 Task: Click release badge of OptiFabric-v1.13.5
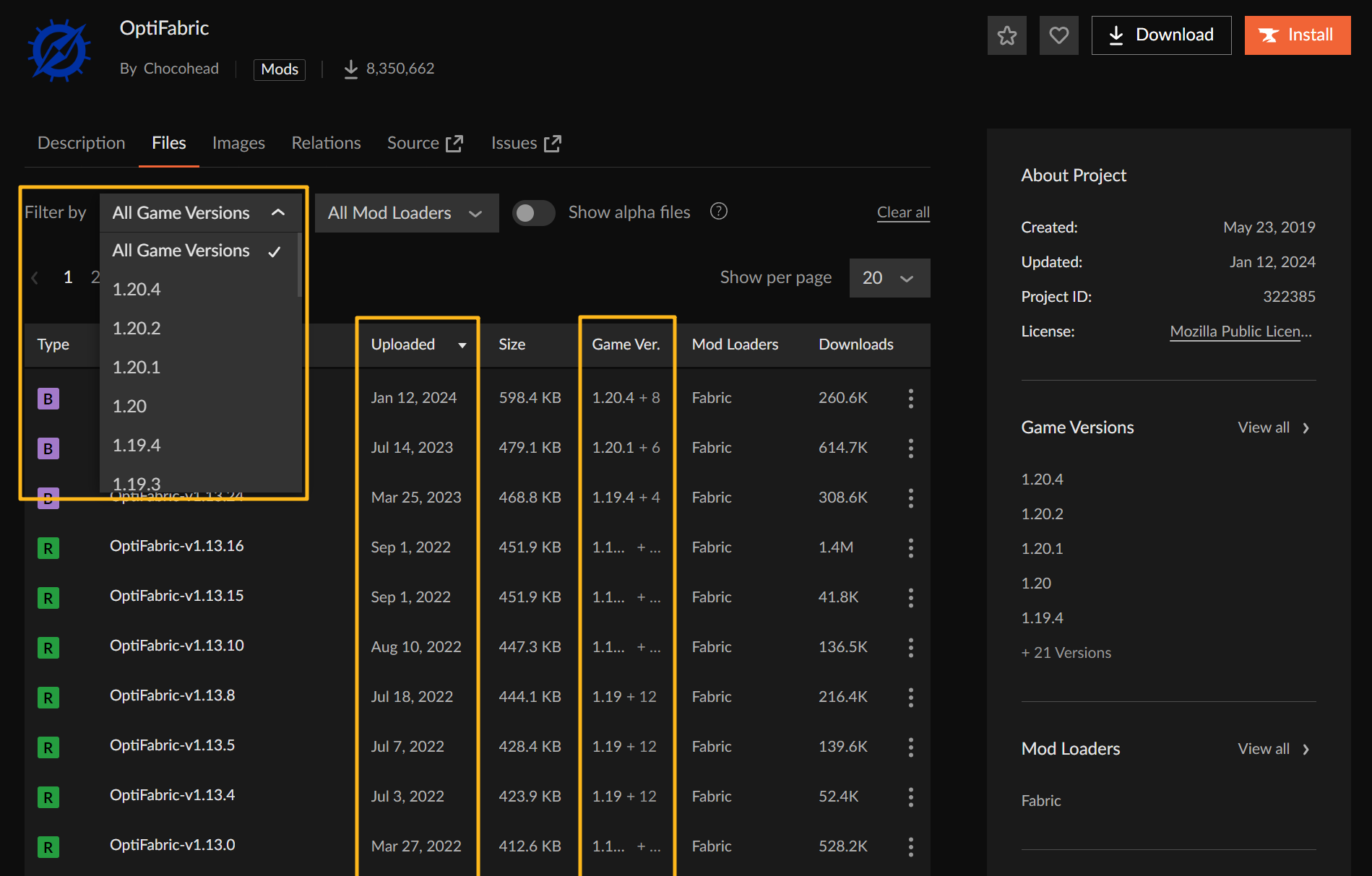(x=48, y=747)
